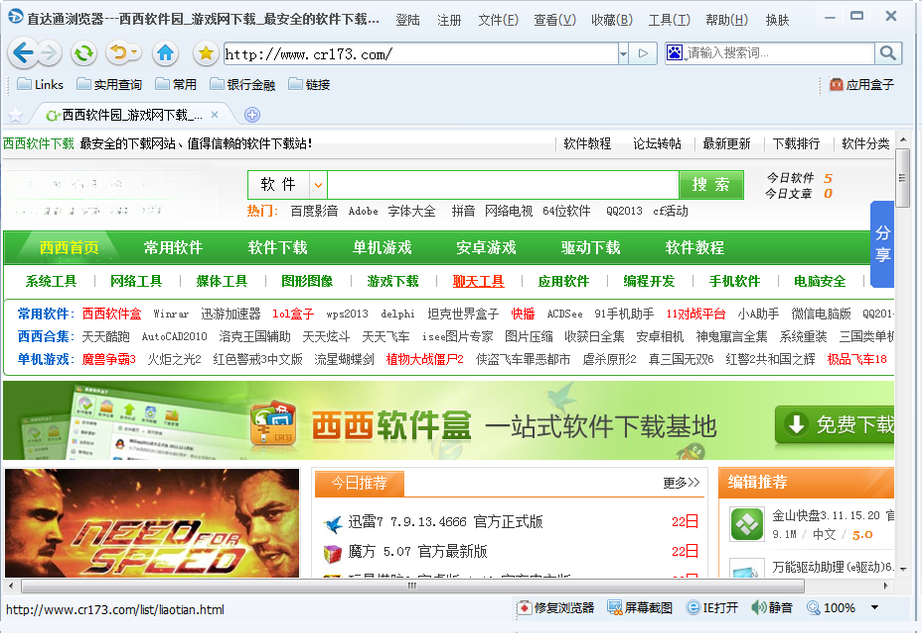Viewport: 922px width, 633px height.
Task: Click 换肤 to change skin
Action: click(777, 21)
